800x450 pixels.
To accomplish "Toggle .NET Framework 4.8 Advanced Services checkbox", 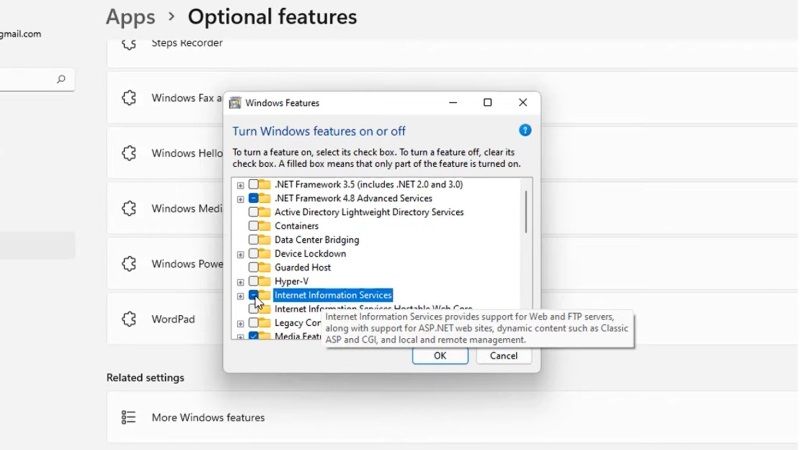I will coord(253,198).
